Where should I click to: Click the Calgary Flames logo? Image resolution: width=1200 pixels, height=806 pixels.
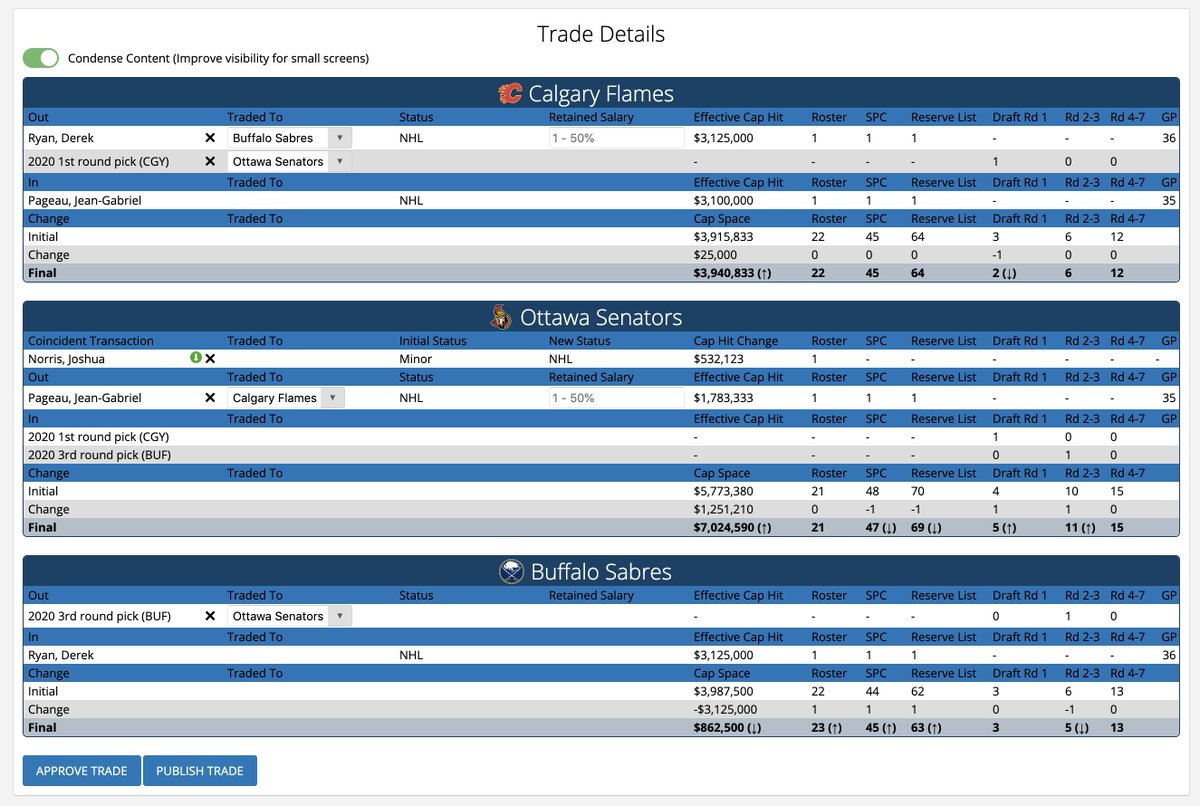pos(510,94)
